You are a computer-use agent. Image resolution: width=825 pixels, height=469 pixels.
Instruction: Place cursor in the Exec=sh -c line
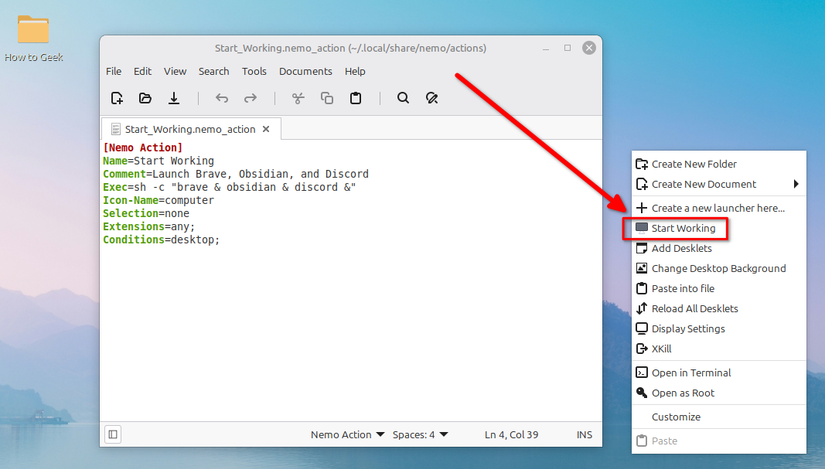pos(229,187)
